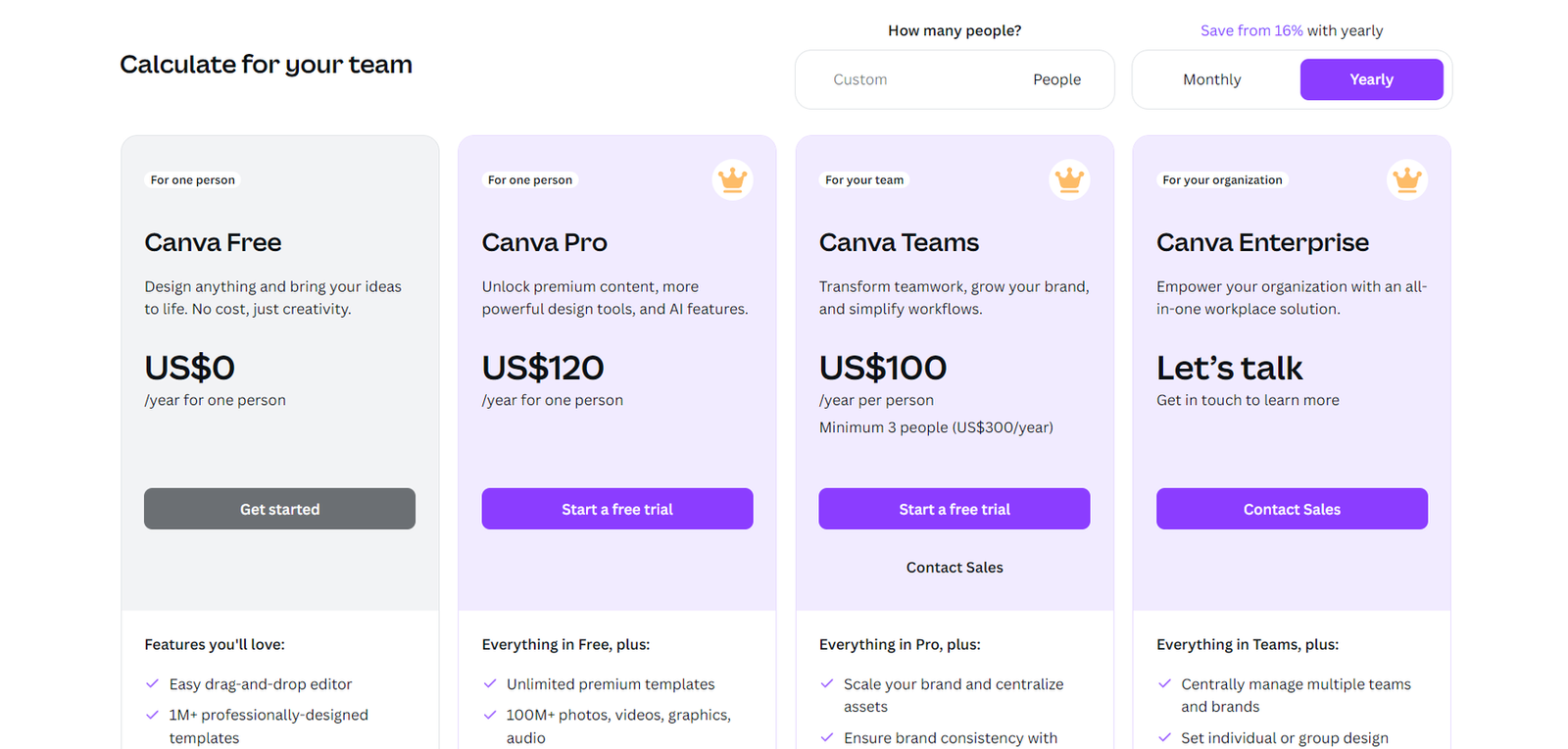The width and height of the screenshot is (1568, 749).
Task: Click the crown icon on Canva Teams card
Action: click(x=1069, y=179)
